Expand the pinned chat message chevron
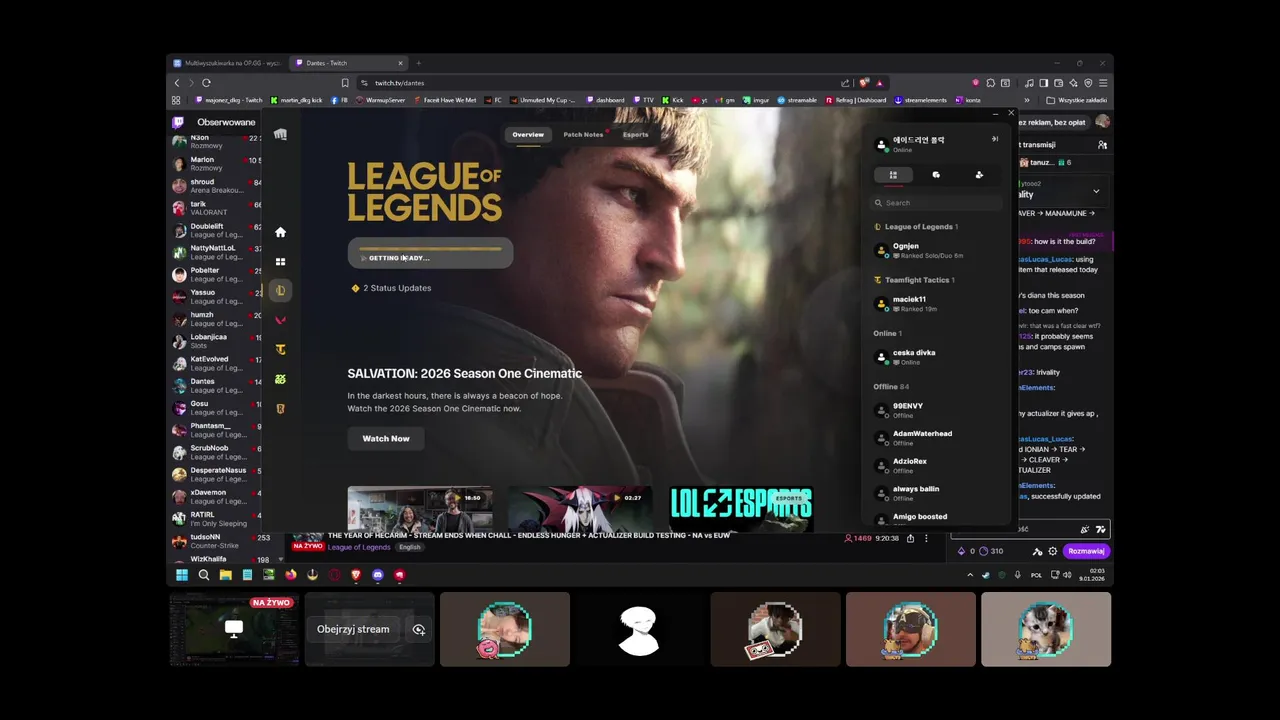This screenshot has width=1280, height=720. [x=1096, y=191]
